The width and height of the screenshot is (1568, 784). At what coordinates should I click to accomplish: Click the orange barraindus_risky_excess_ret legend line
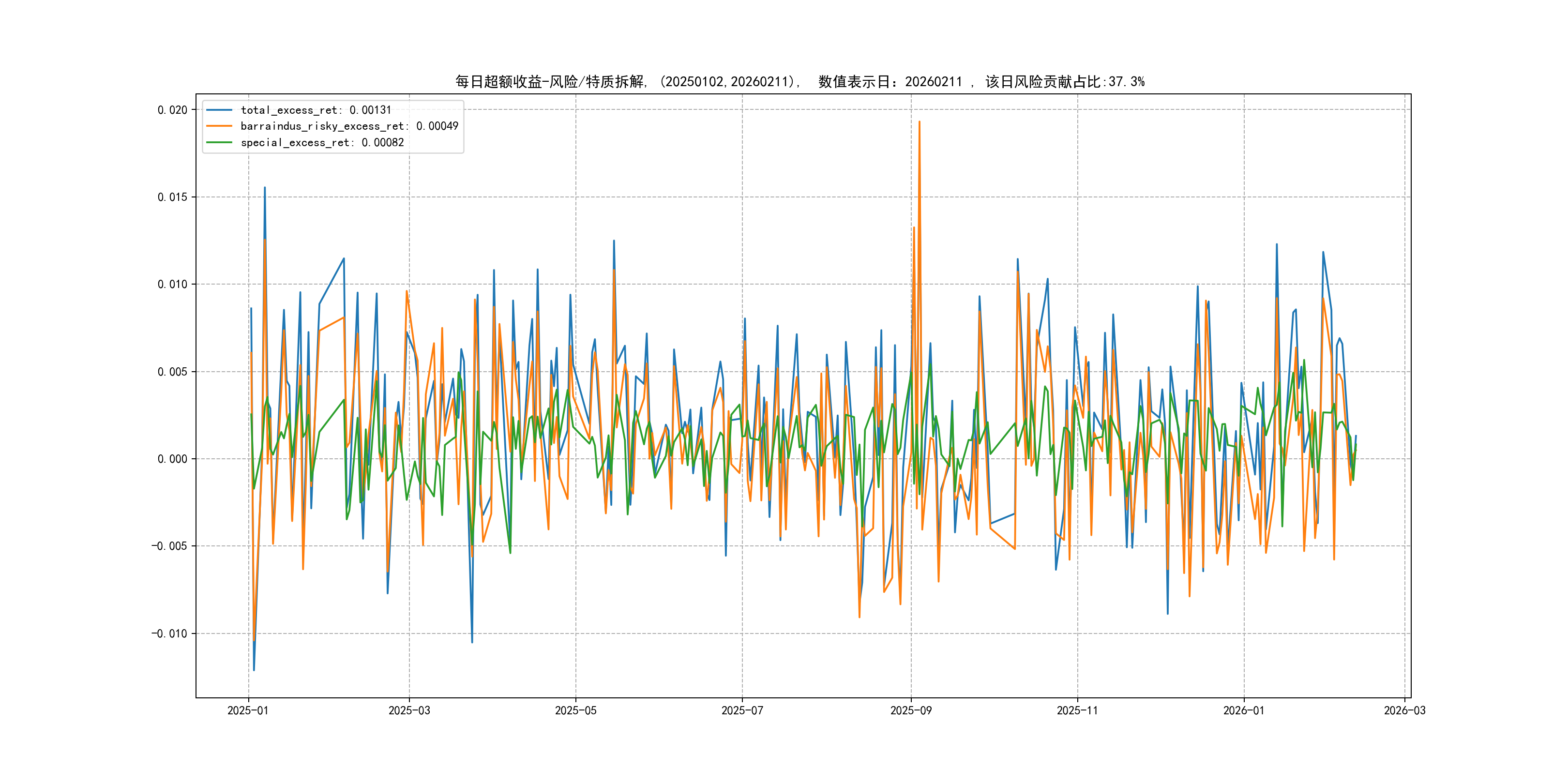[x=219, y=126]
